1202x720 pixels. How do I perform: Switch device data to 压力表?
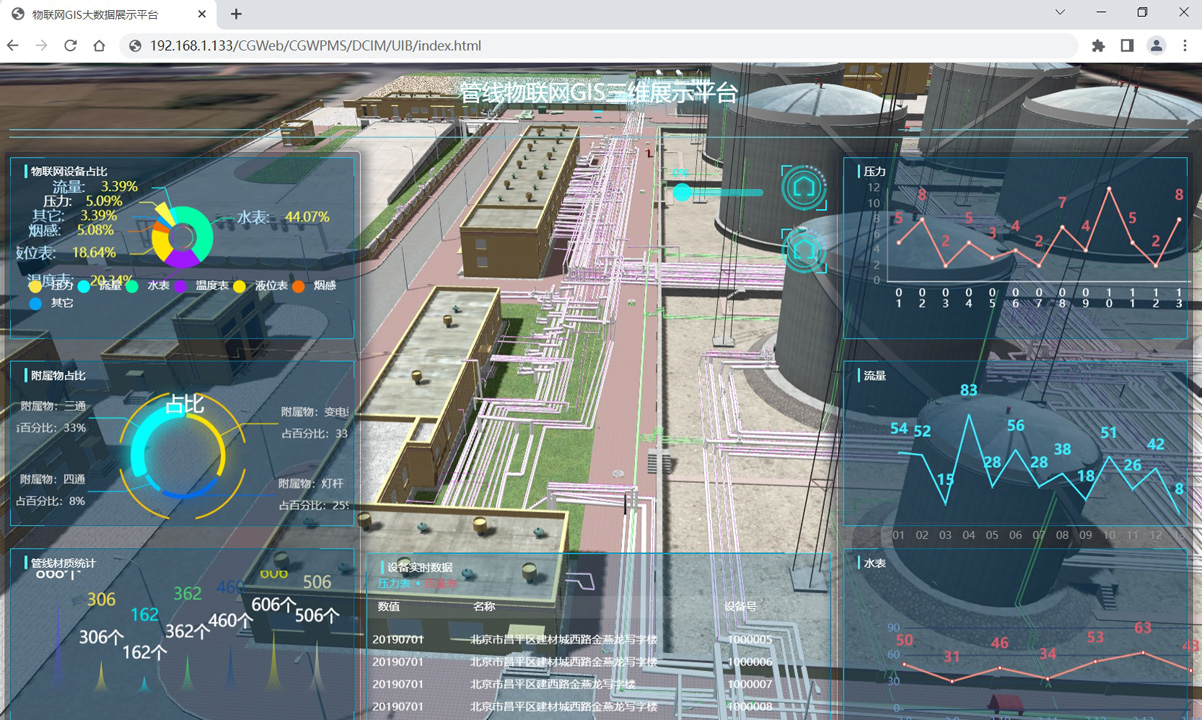(394, 583)
